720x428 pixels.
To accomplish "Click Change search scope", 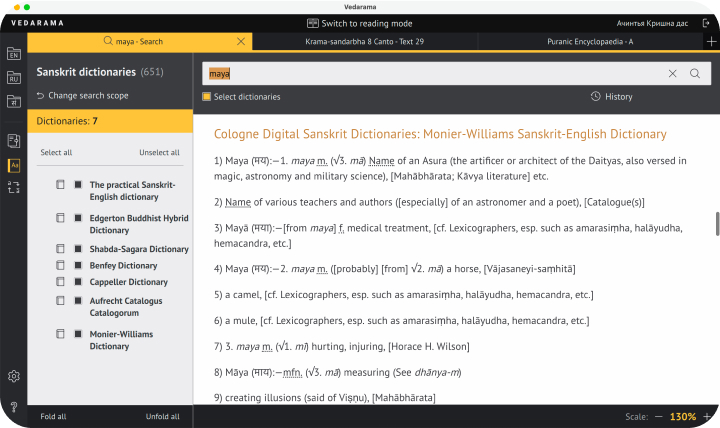I will pyautogui.click(x=82, y=96).
